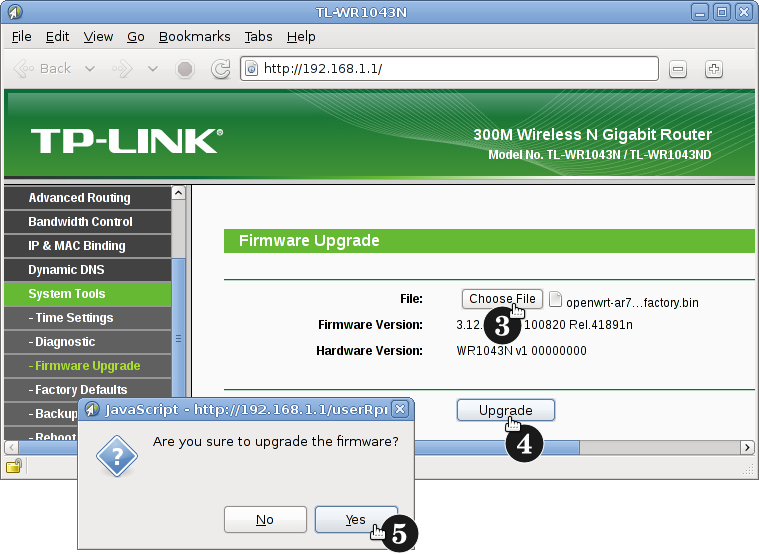Click the JavaScript dialog title bar icon
The image size is (759, 554).
pos(92,410)
